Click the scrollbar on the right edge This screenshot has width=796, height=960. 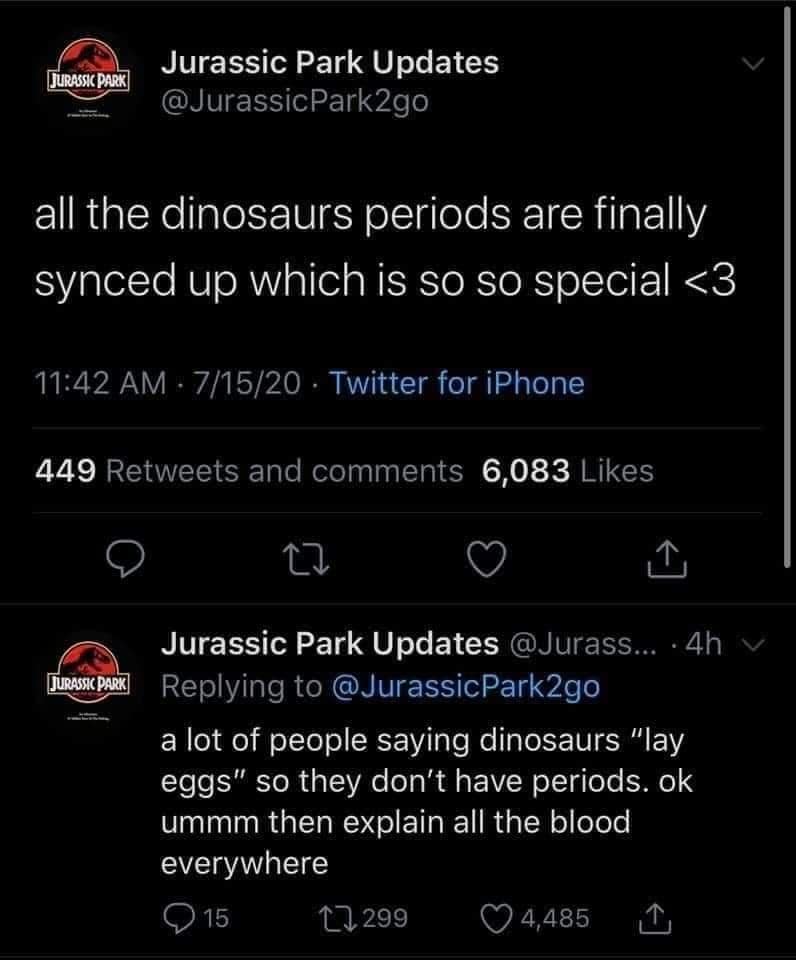(x=788, y=300)
